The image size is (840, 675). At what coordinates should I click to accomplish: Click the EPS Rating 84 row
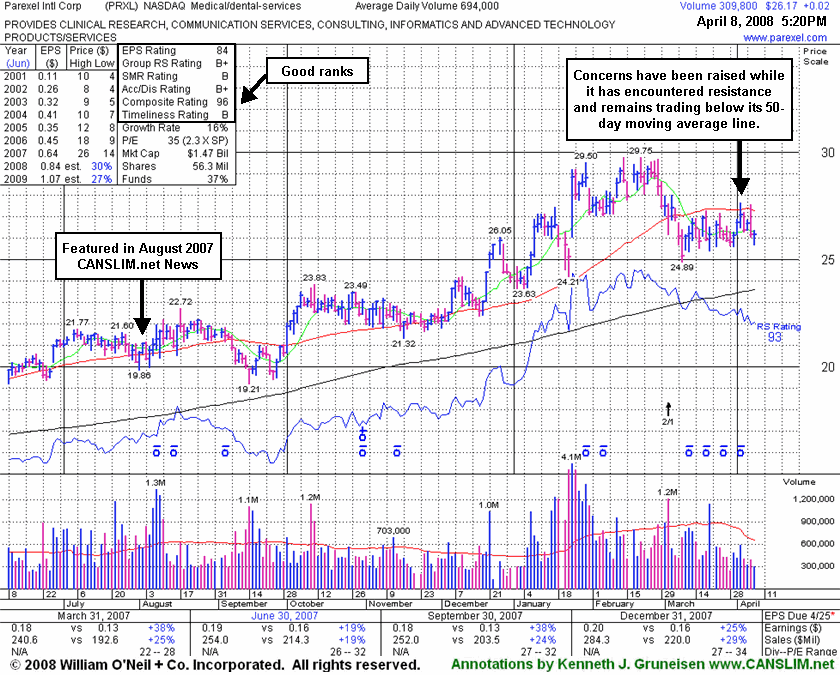point(175,51)
